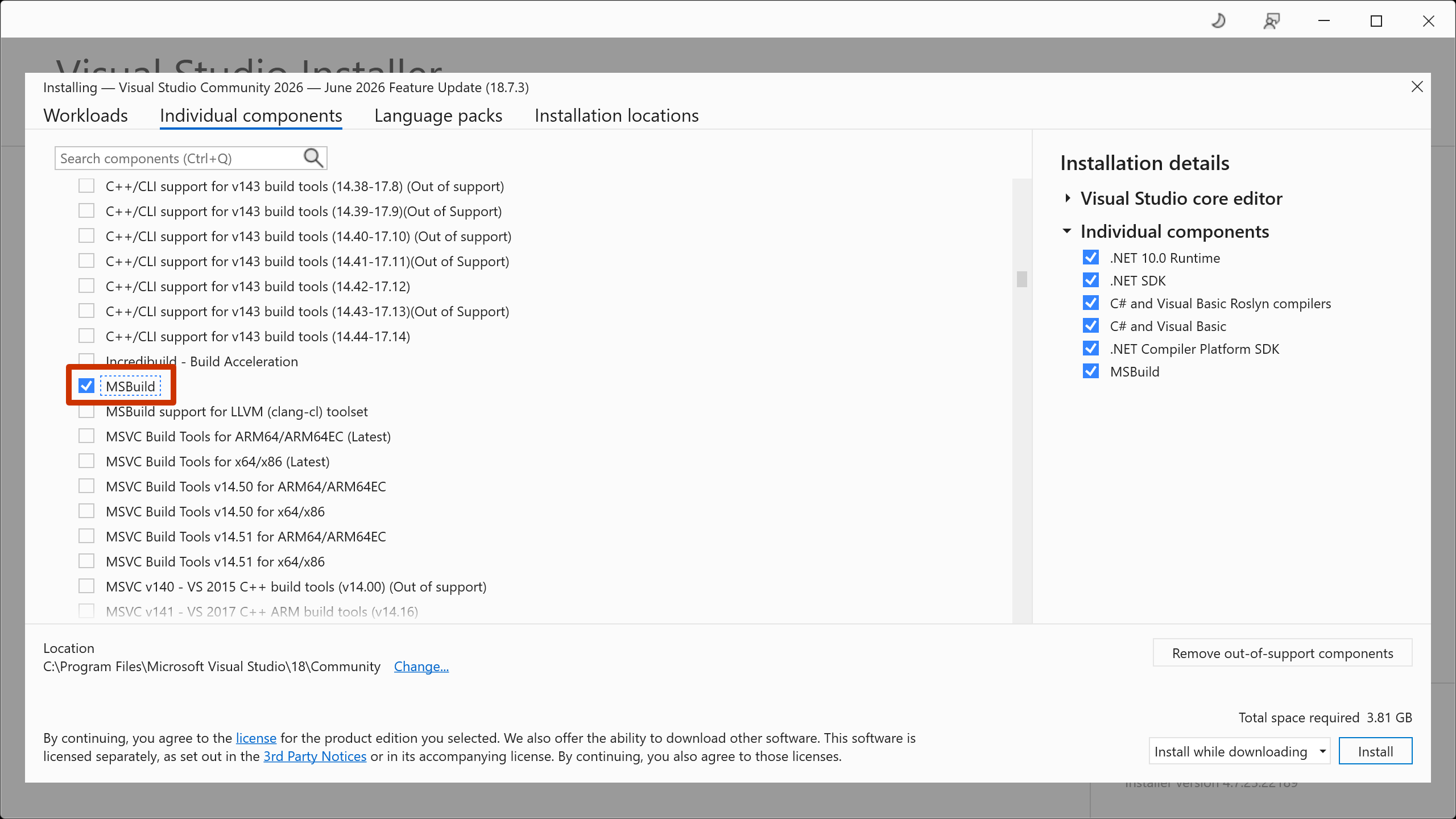Click the Install button
Image resolution: width=1456 pixels, height=819 pixels.
pos(1375,751)
